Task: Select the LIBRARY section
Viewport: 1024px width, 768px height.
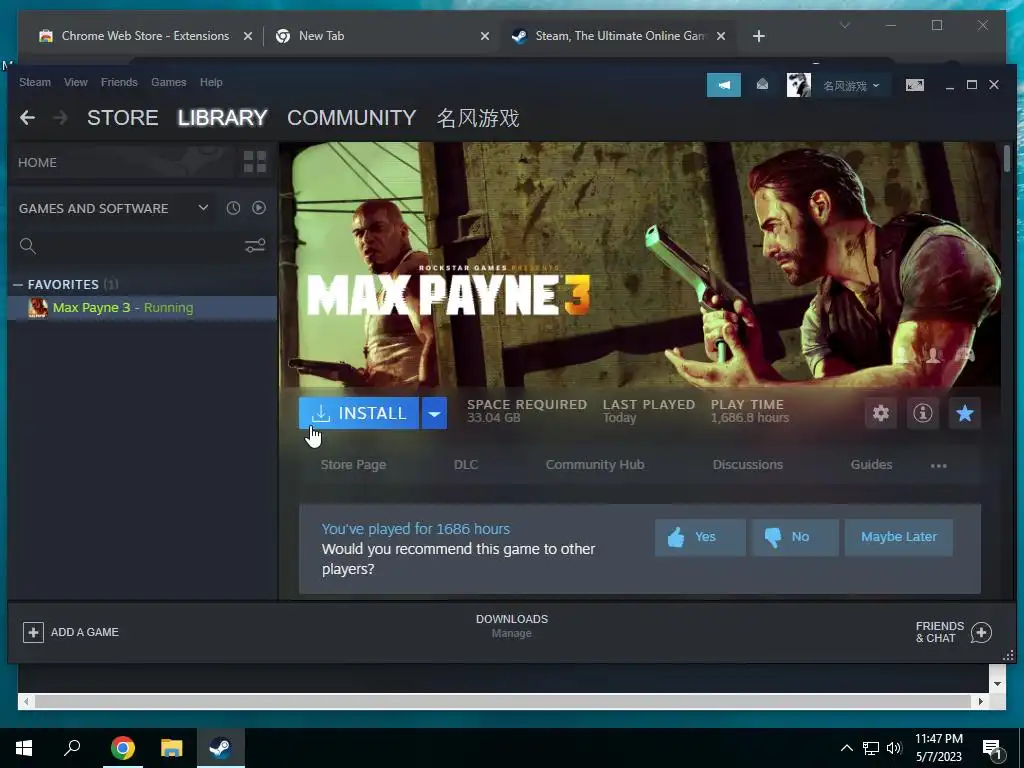Action: coord(223,118)
